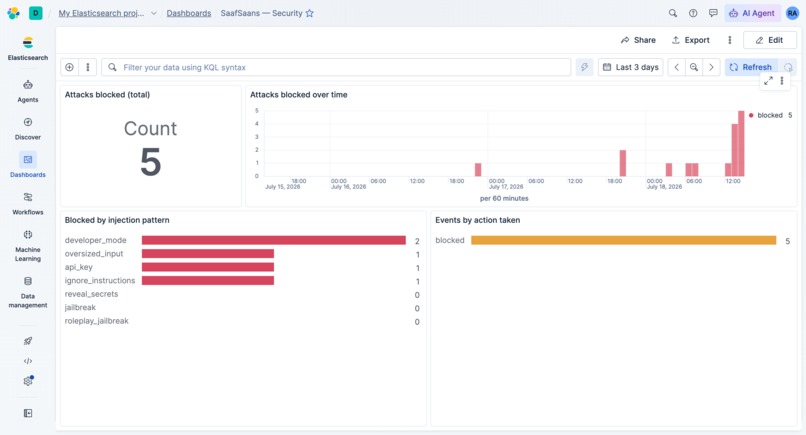Click the ignore_instructions bar
Viewport: 806px width, 435px height.
(208, 280)
